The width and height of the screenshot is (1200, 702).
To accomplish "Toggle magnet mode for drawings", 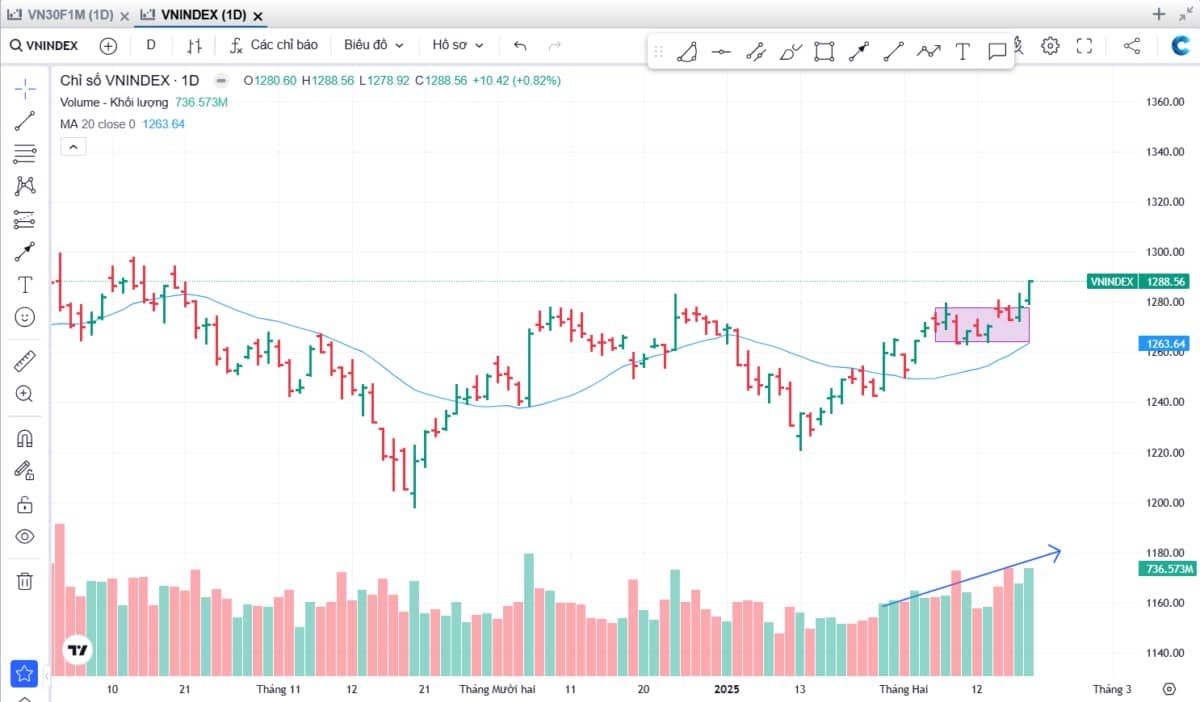I will click(x=25, y=438).
